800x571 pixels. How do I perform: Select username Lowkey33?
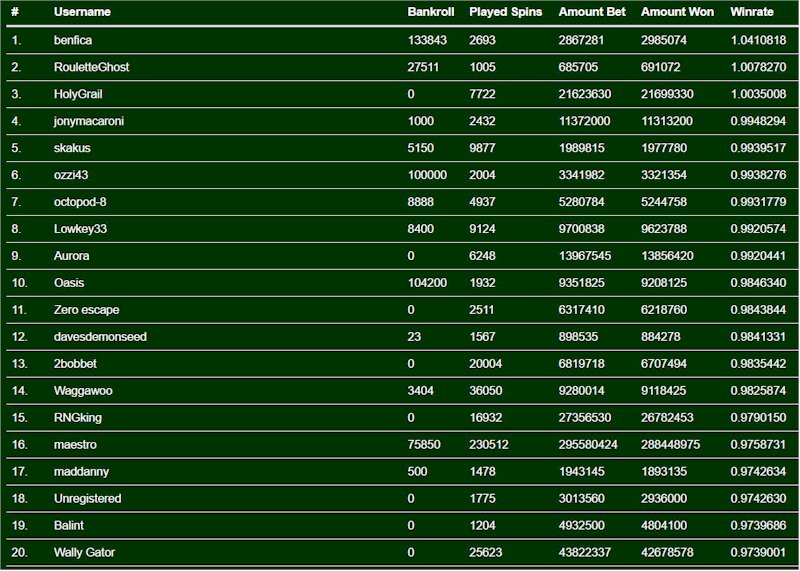click(x=80, y=229)
